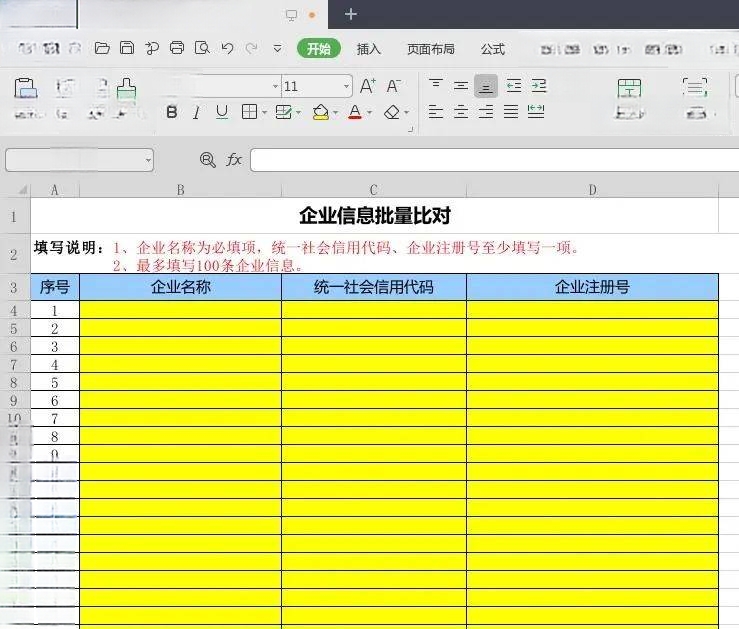
Task: Toggle underline formatting
Action: point(222,112)
